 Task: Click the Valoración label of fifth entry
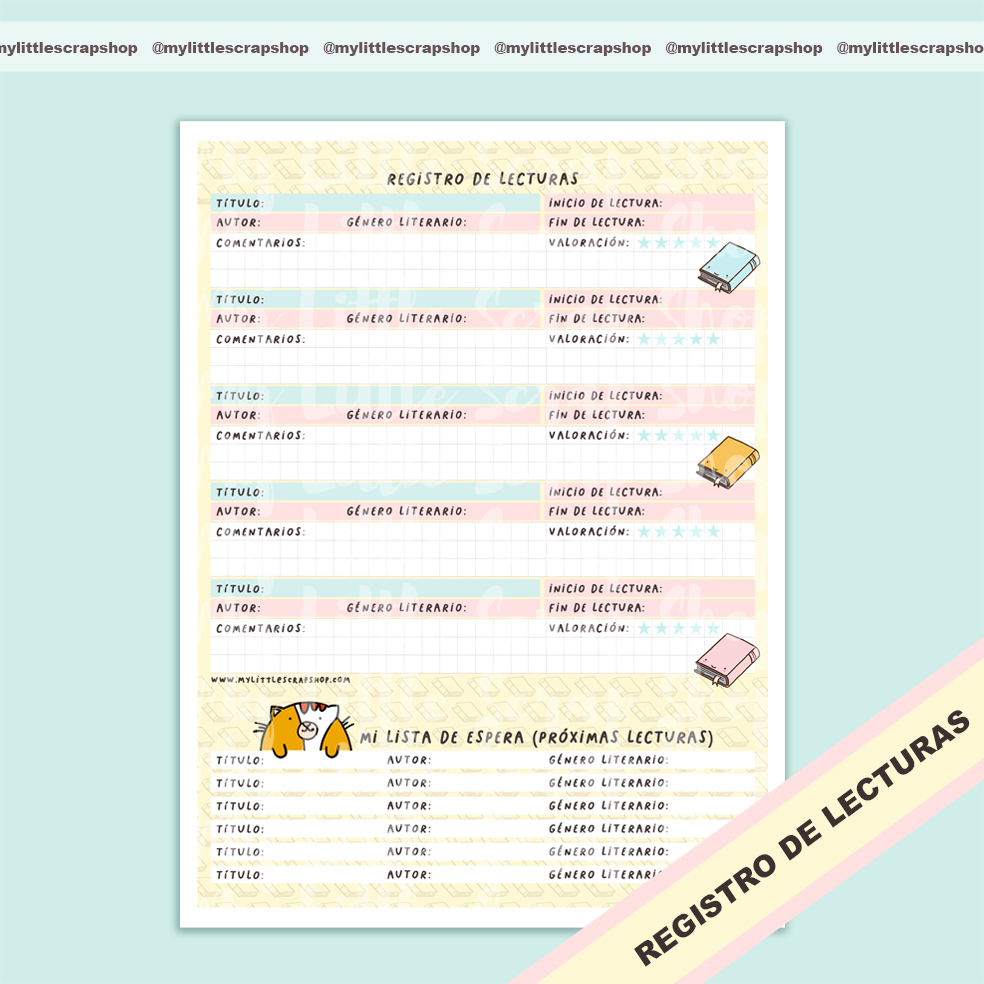pyautogui.click(x=589, y=628)
